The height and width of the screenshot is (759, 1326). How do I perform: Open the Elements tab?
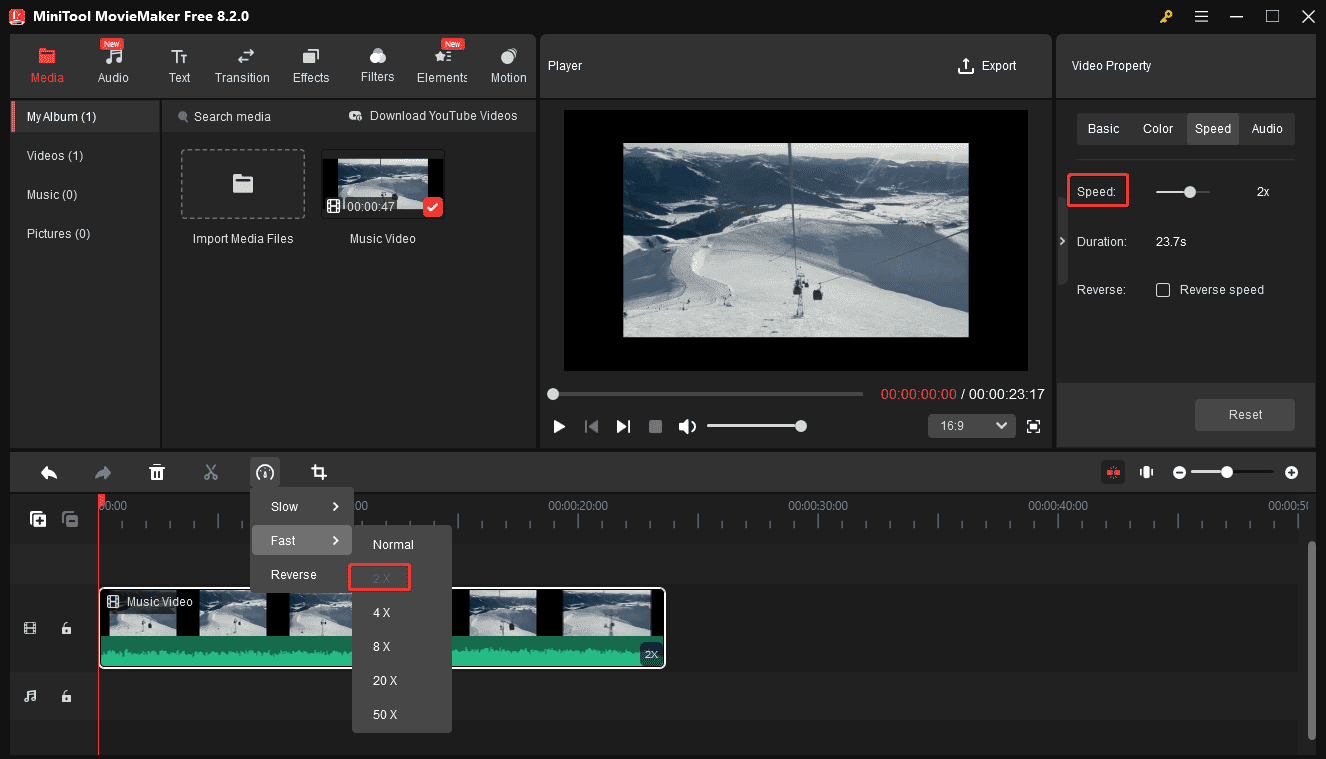(442, 66)
